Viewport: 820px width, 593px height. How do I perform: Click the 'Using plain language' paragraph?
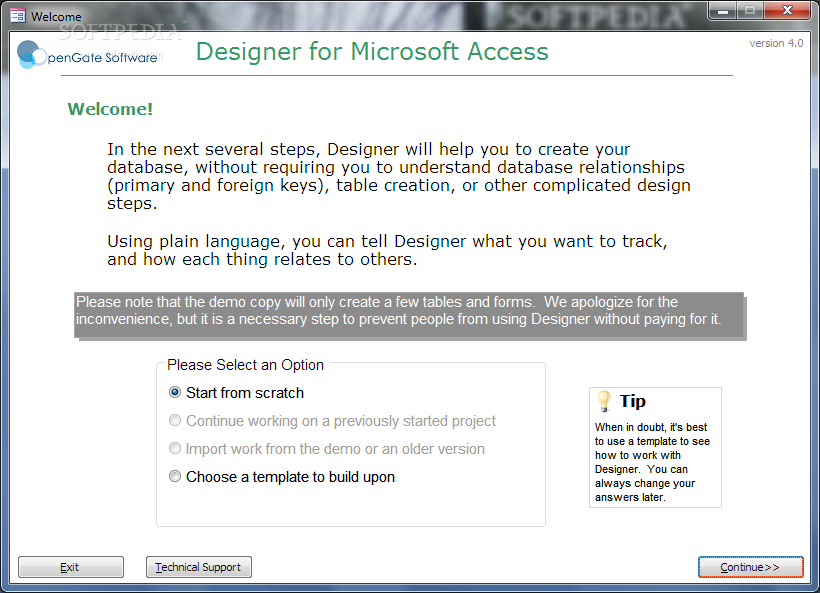[x=387, y=250]
